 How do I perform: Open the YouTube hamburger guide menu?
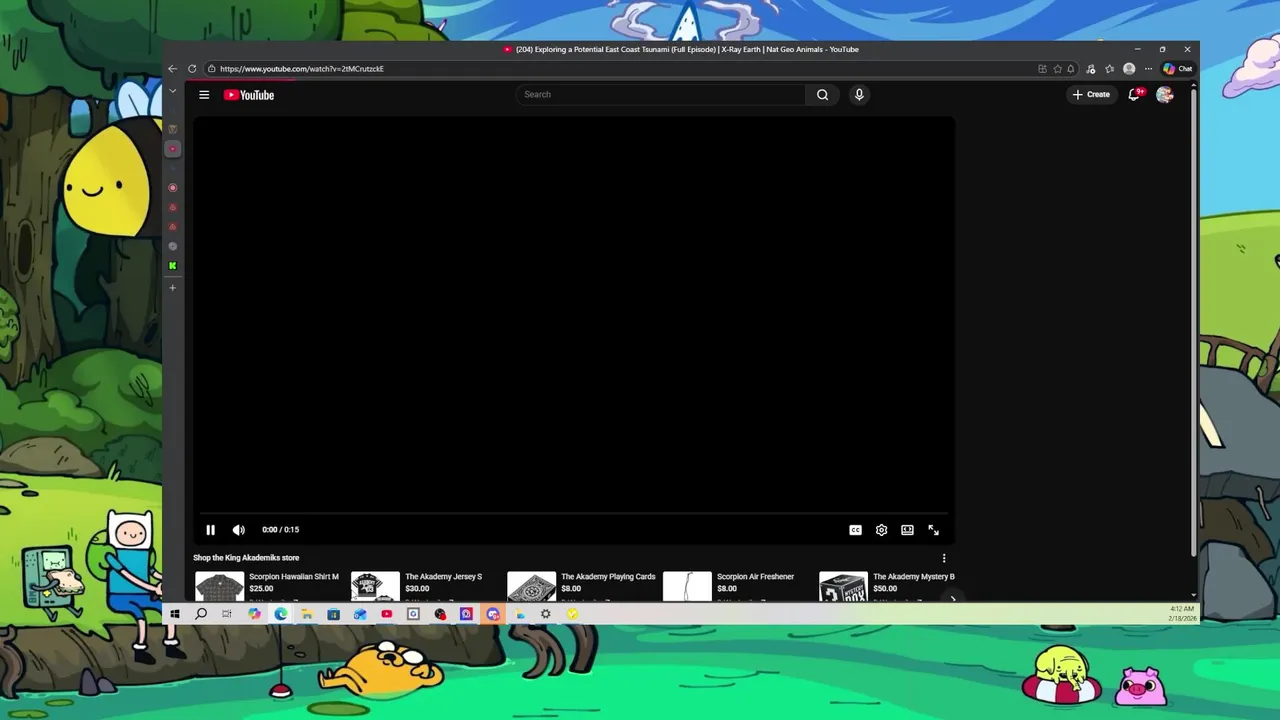[x=204, y=95]
